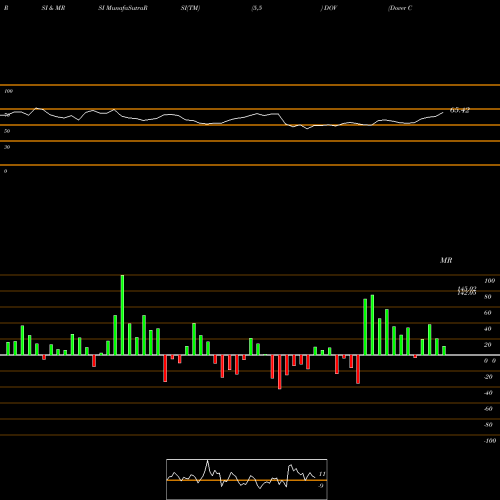Click the MR axis label 80
The height and width of the screenshot is (500, 500).
(x=488, y=297)
